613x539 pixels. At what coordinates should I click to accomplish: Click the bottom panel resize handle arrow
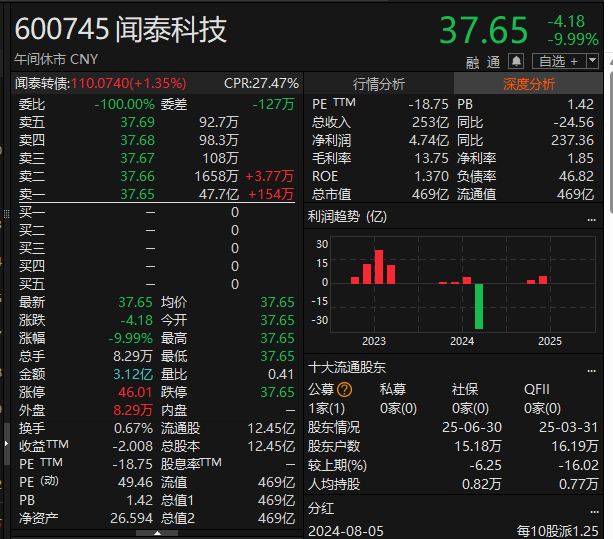(157, 533)
